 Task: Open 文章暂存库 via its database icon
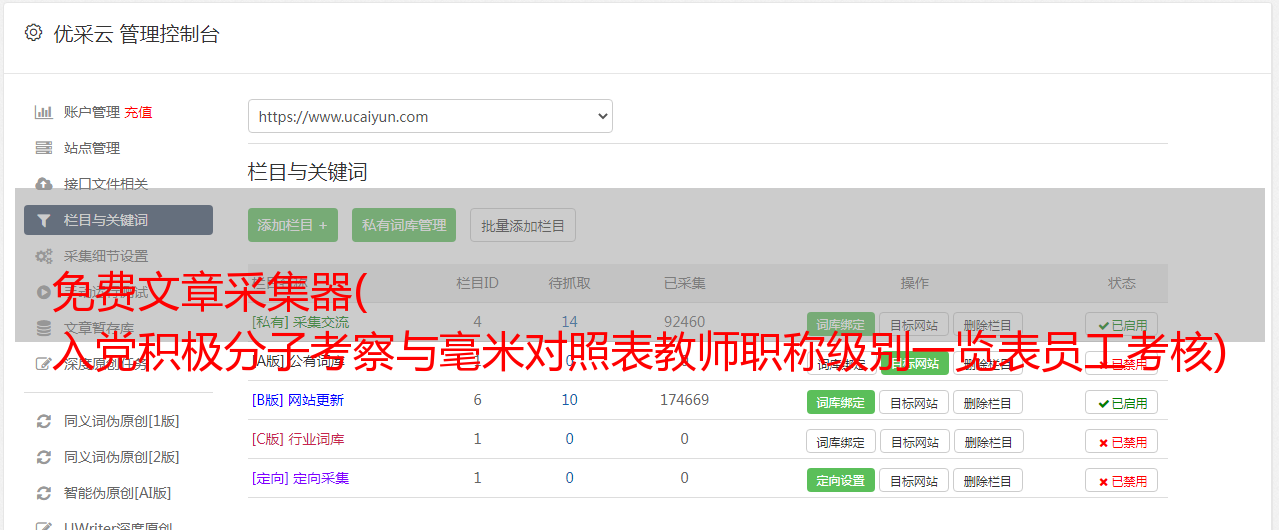click(44, 328)
